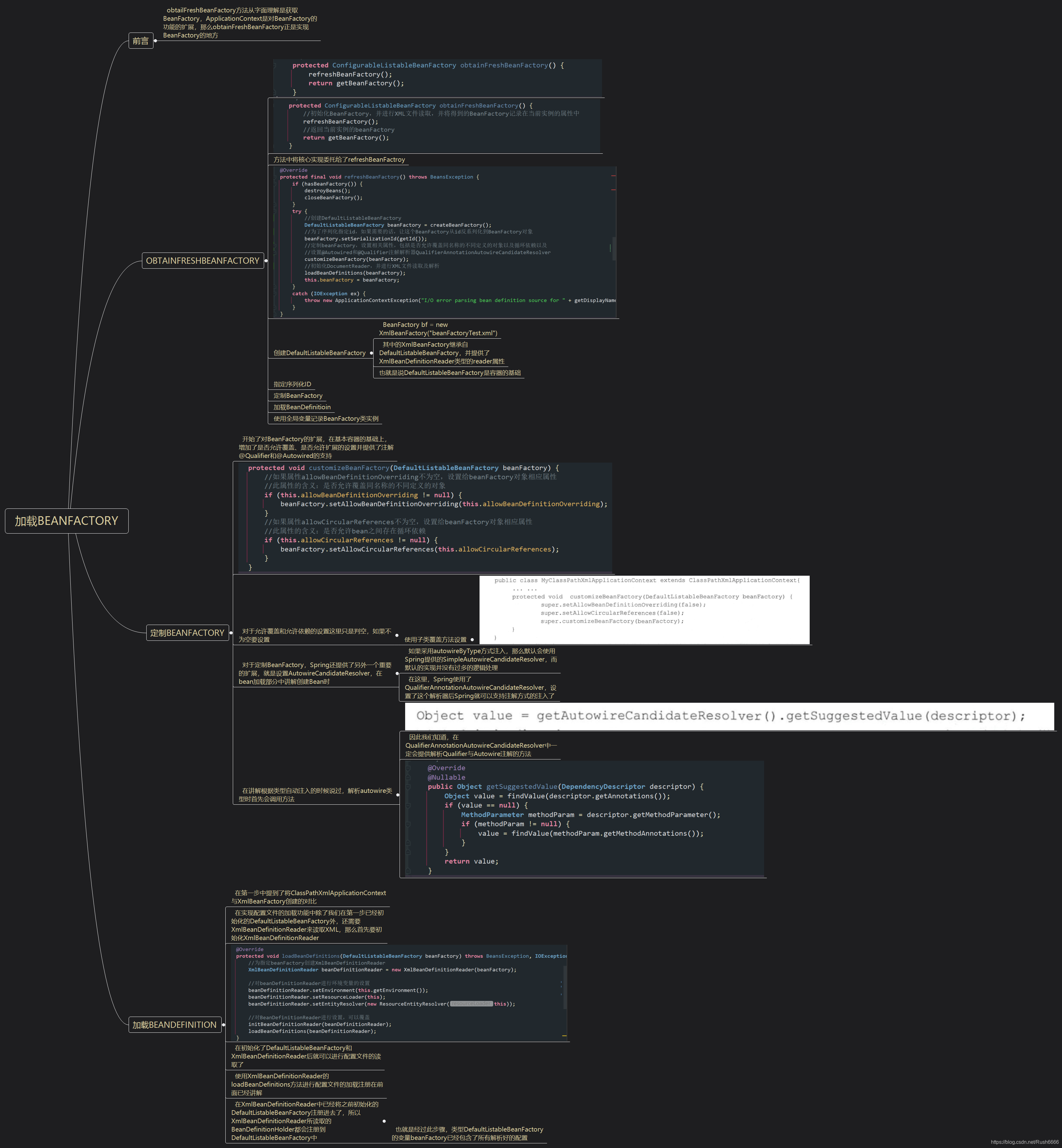Open the commented obtainFreshBeanFactory code image
The height and width of the screenshot is (1148, 1062).
(x=437, y=125)
